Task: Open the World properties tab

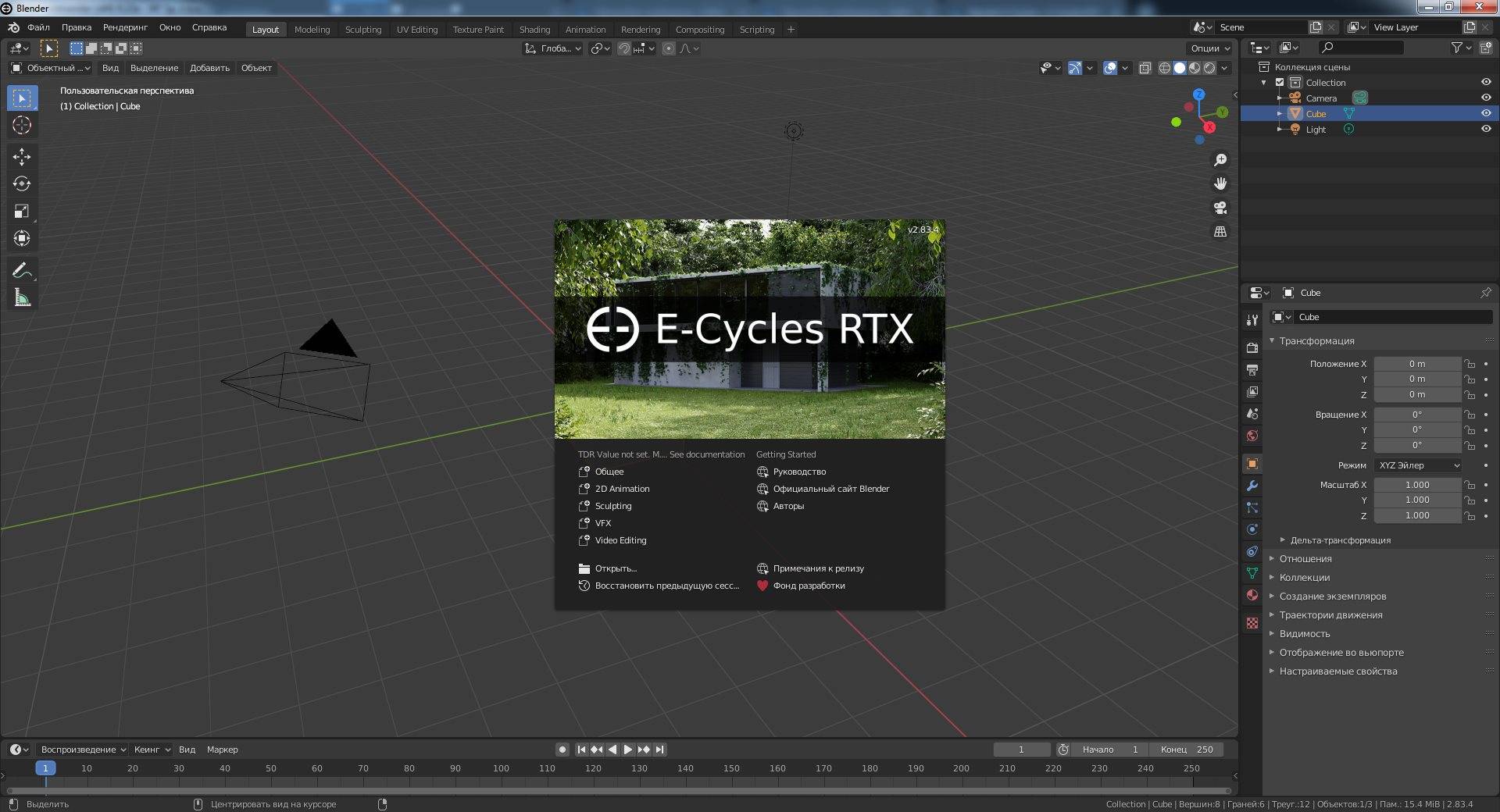Action: coord(1252,436)
